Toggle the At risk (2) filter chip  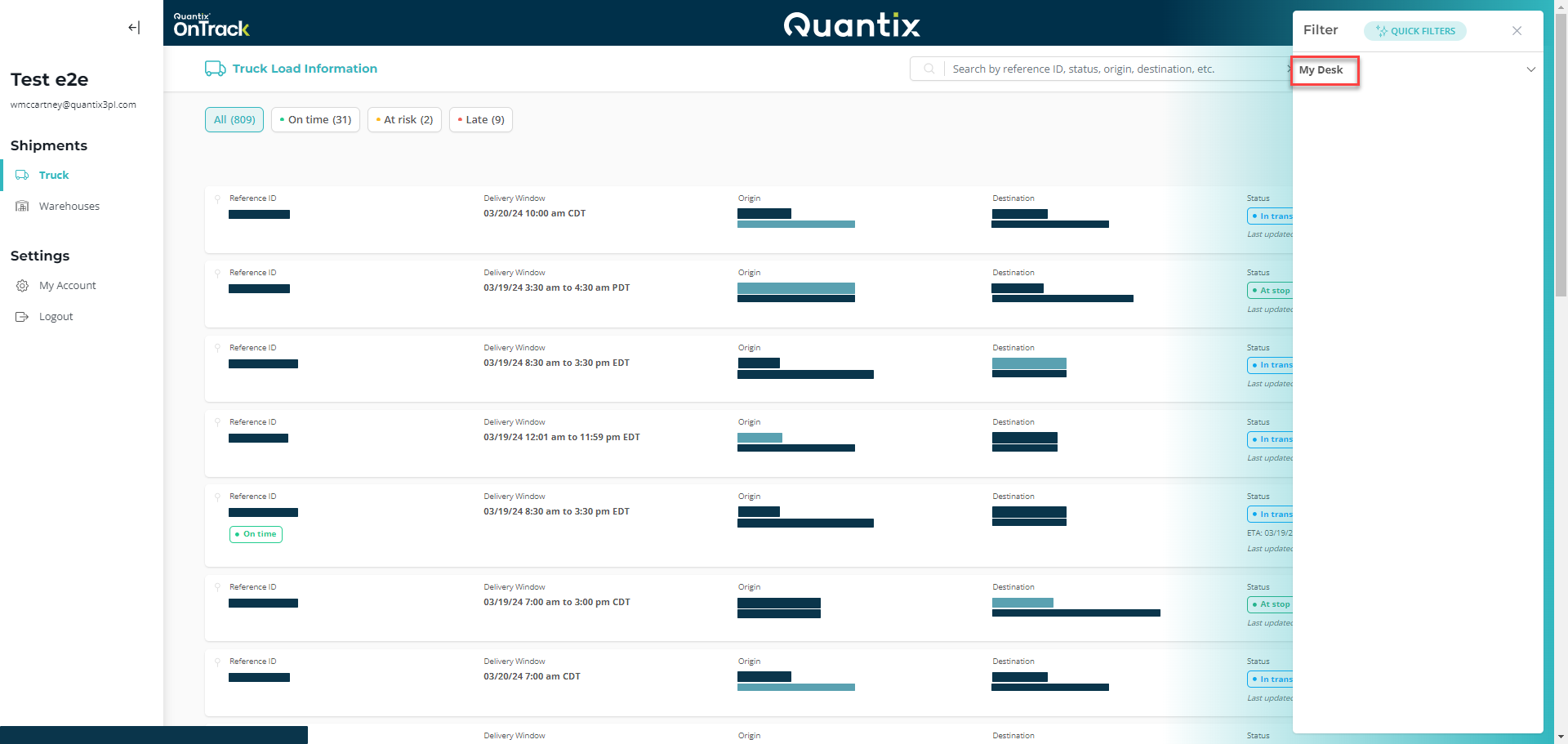pos(404,119)
